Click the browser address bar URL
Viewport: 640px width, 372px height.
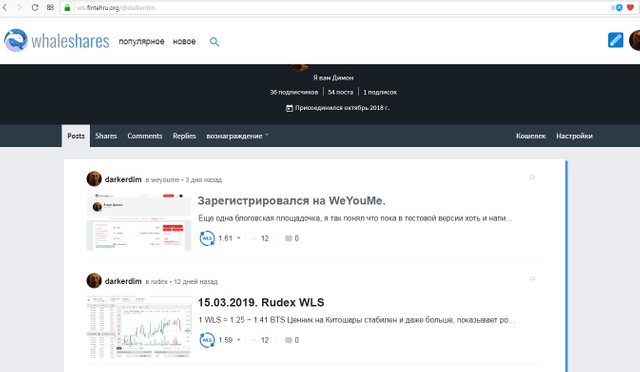pyautogui.click(x=116, y=8)
